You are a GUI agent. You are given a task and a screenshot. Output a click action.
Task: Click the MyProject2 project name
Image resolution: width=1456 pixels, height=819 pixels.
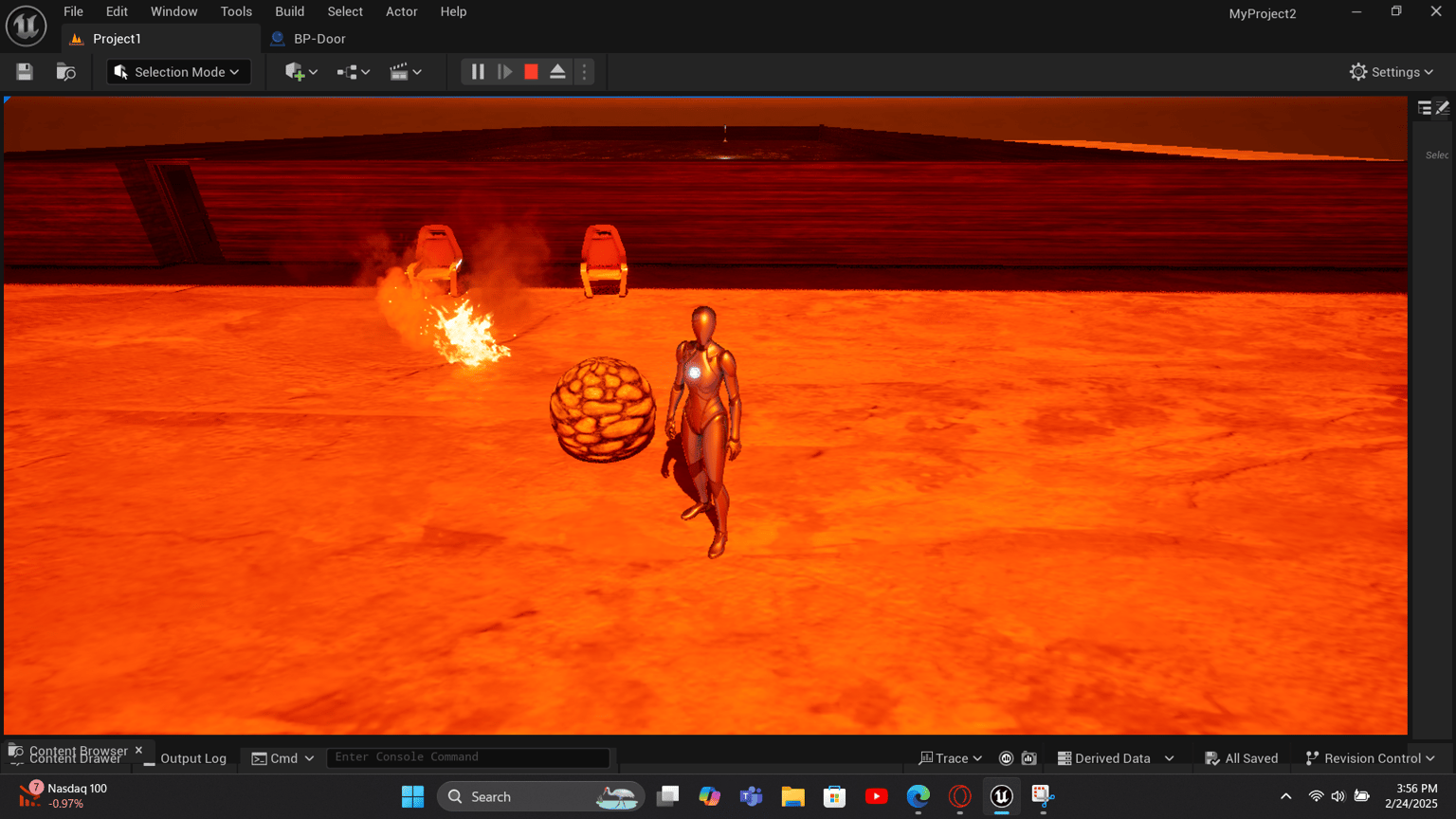point(1262,13)
